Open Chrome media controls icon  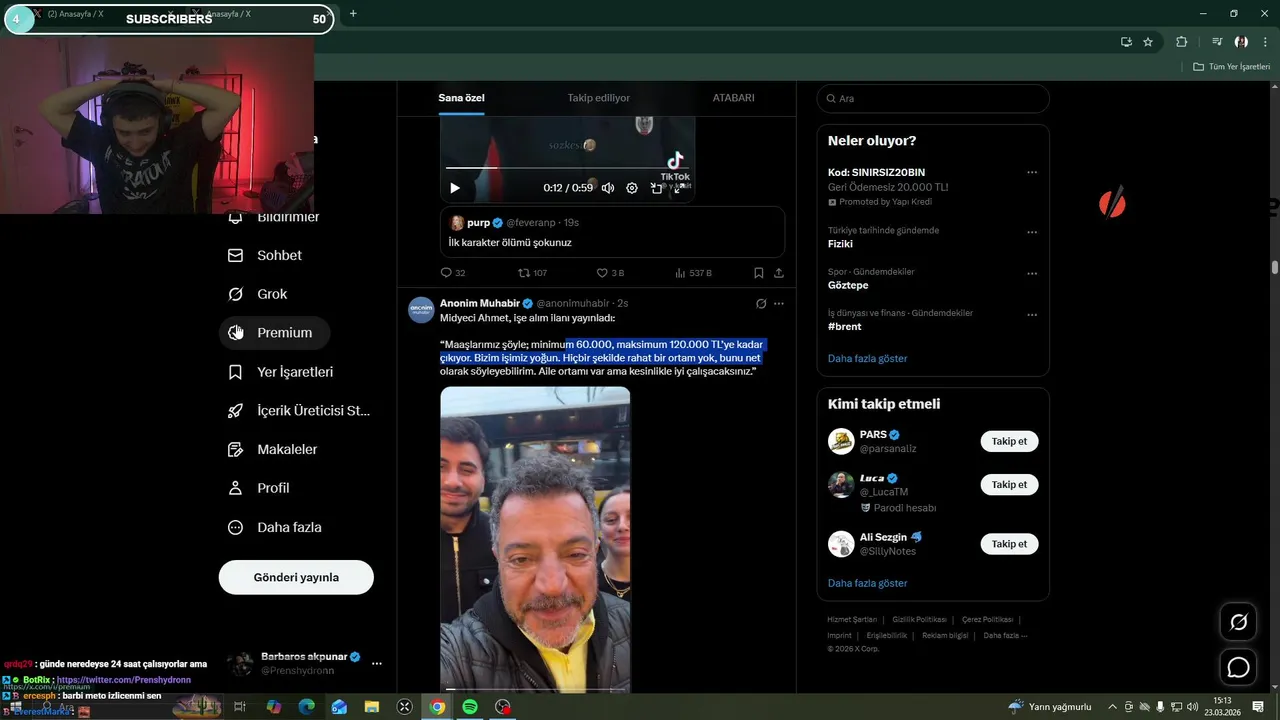pyautogui.click(x=1217, y=42)
